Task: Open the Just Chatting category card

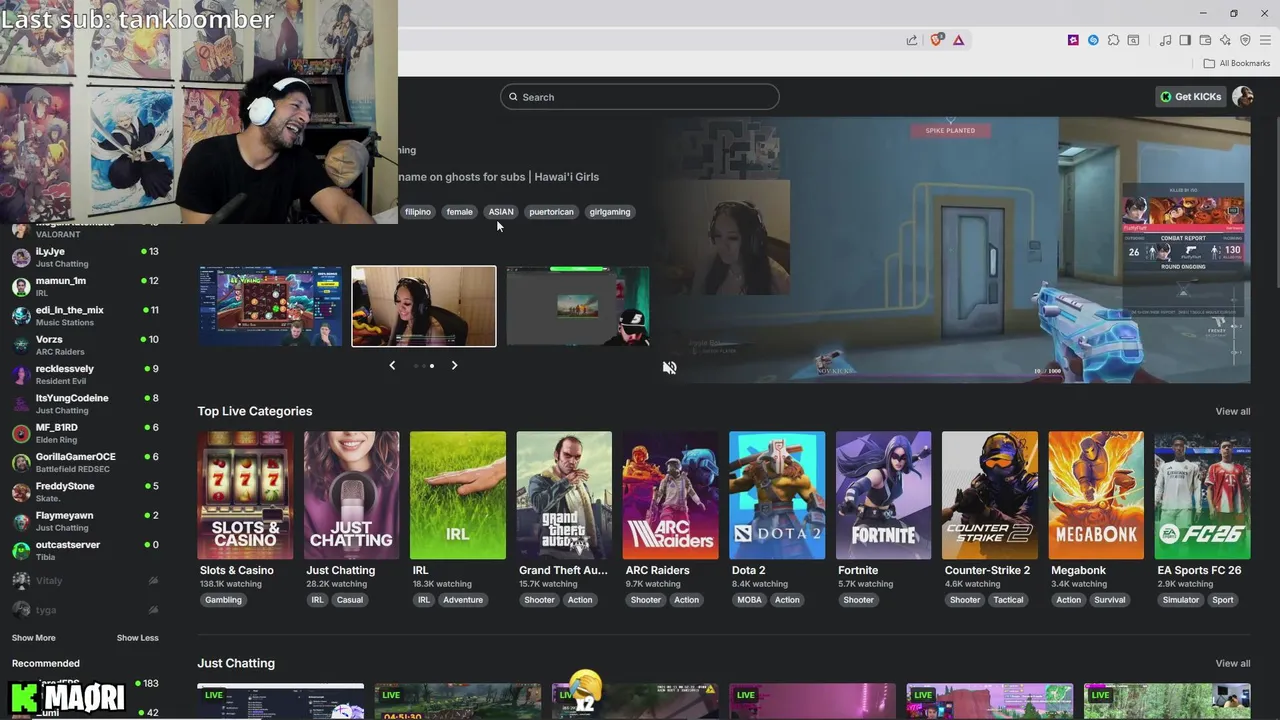Action: pos(351,495)
